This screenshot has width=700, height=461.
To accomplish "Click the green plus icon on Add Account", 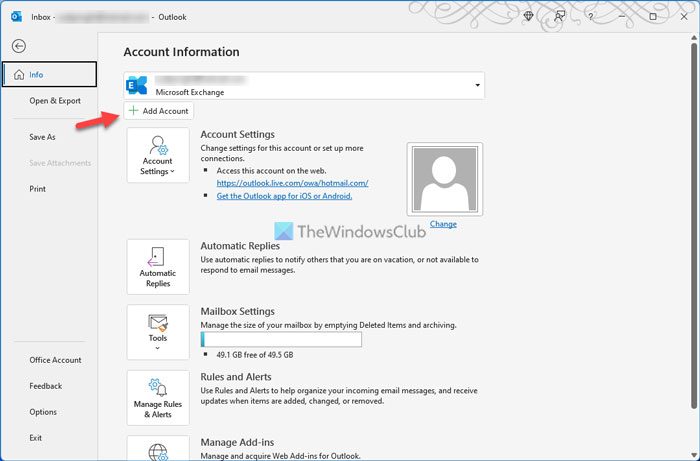I will click(x=133, y=110).
